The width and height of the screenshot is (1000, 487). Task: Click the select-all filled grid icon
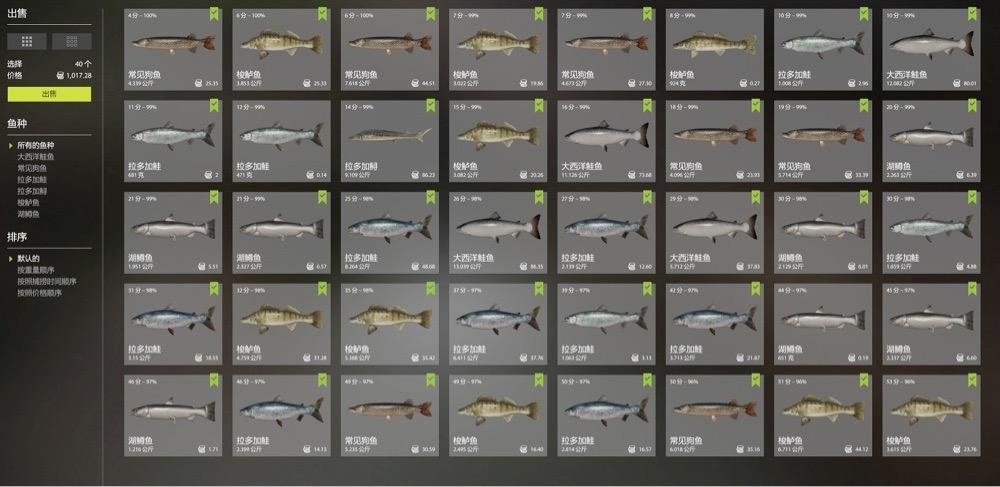pos(27,41)
